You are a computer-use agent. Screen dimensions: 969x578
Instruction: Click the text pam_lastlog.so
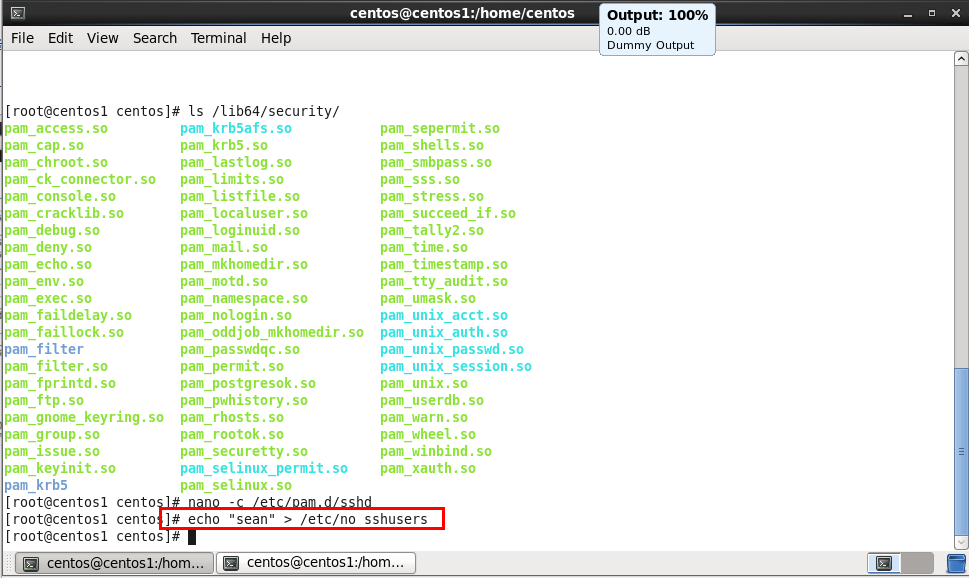[235, 163]
